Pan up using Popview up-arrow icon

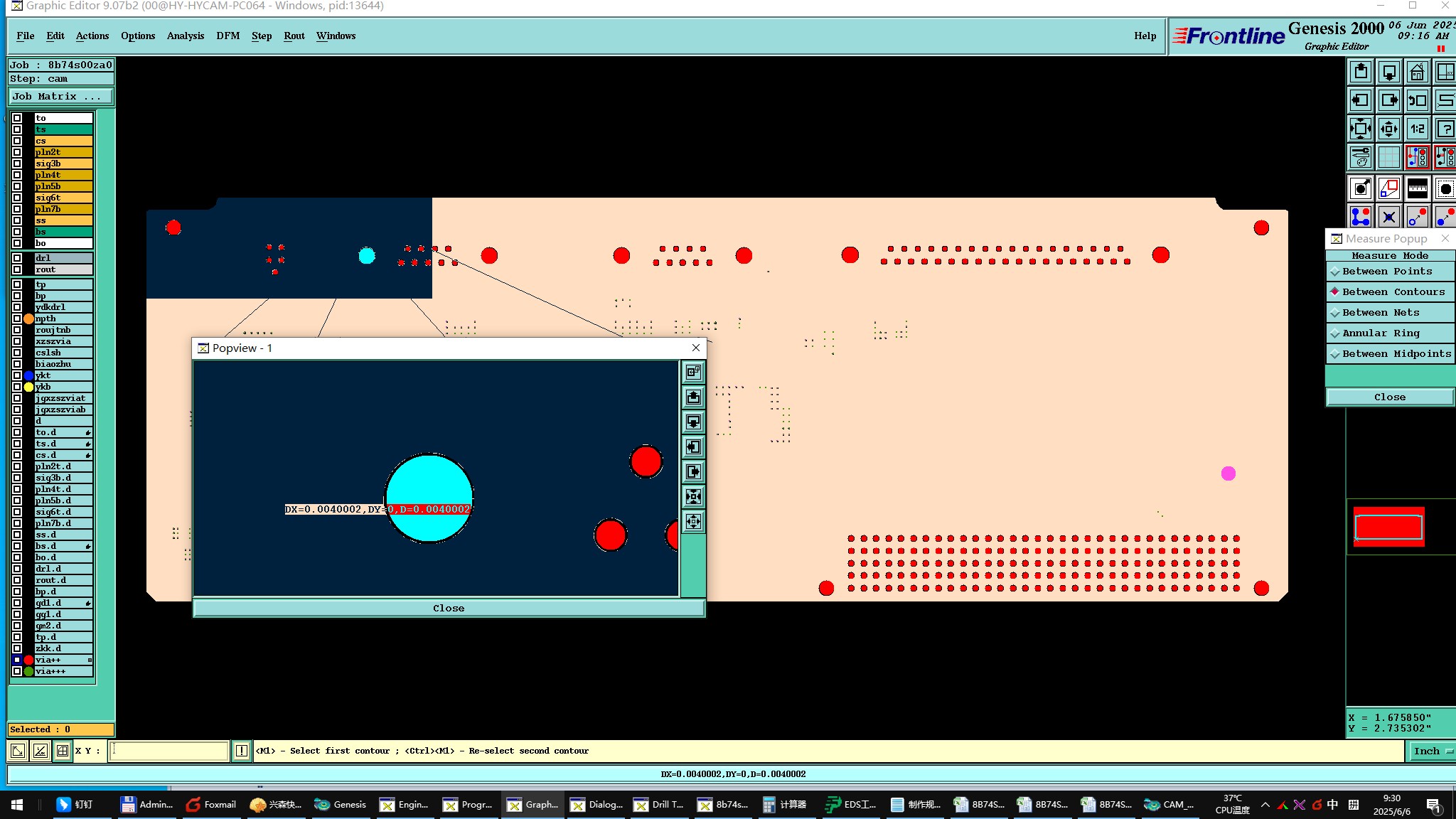[693, 397]
